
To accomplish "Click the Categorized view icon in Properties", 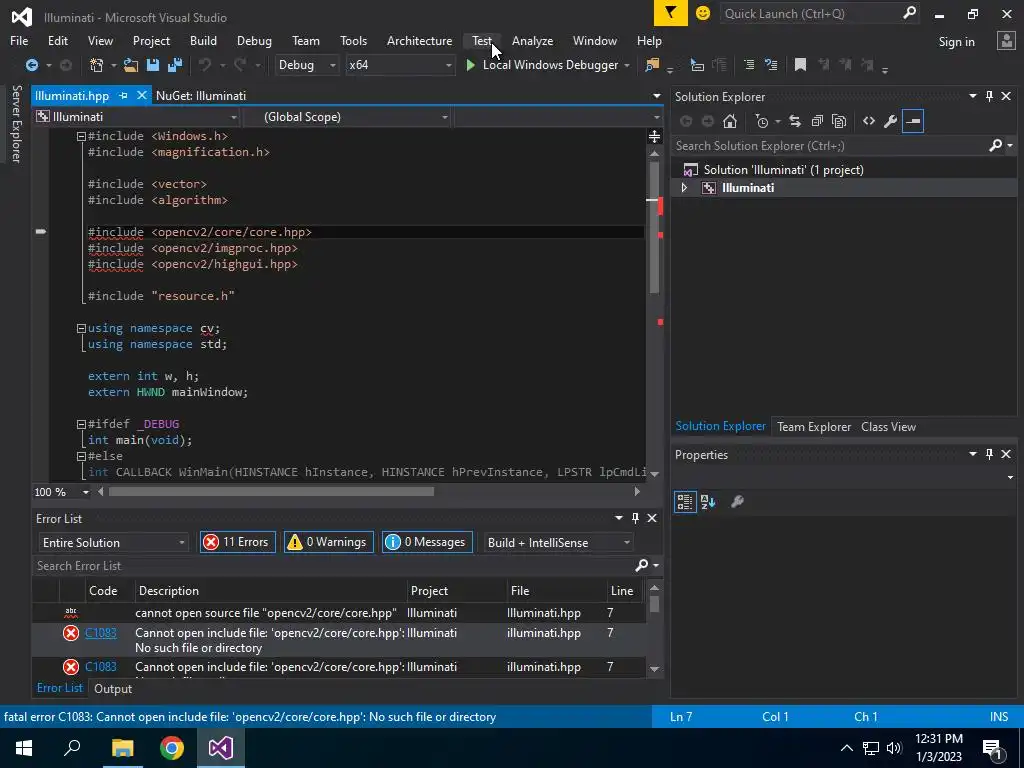I will (x=685, y=502).
